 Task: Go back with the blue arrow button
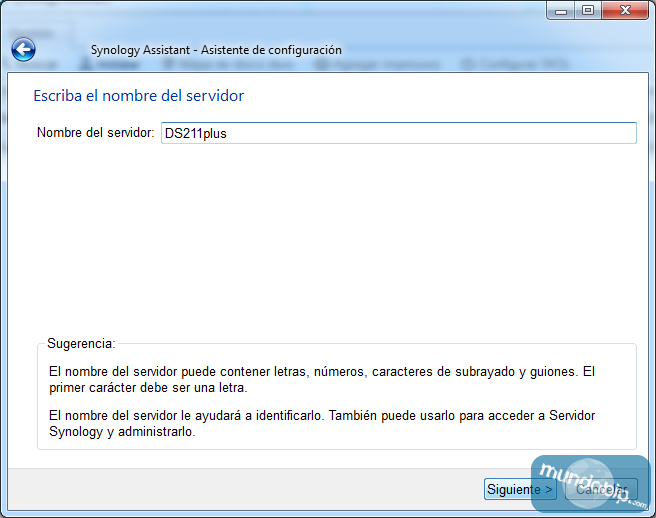click(x=23, y=50)
